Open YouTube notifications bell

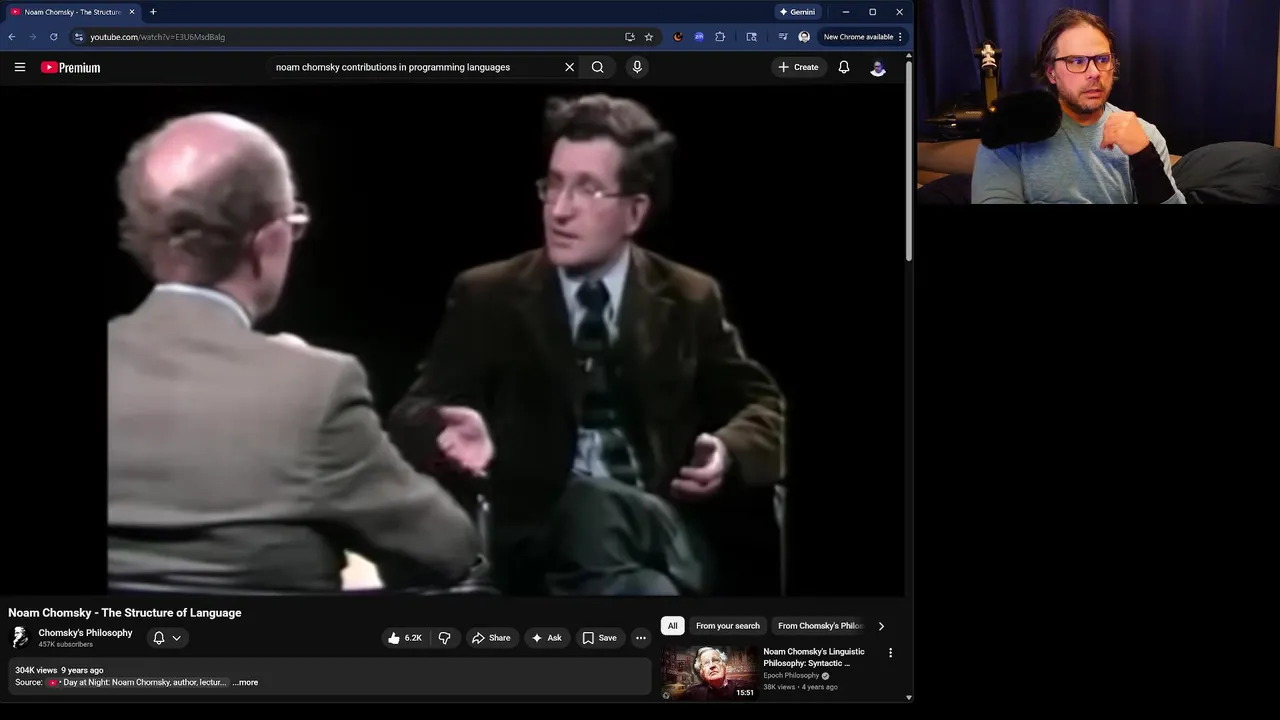coord(844,67)
